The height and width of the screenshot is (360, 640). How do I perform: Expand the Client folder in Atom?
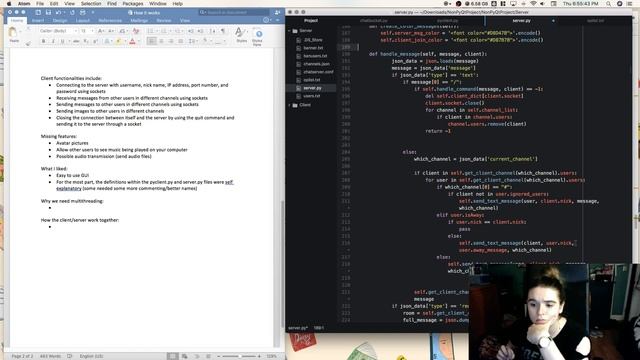[x=290, y=105]
